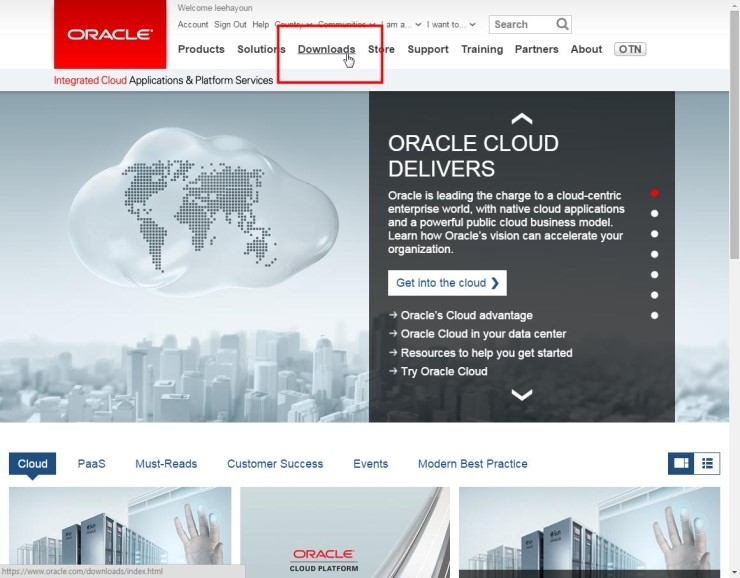Switch to the Events tab
Image resolution: width=740 pixels, height=578 pixels.
[370, 463]
